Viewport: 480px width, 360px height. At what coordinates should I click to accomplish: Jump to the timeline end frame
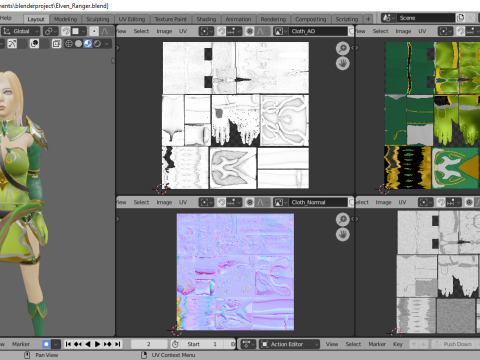(118, 344)
